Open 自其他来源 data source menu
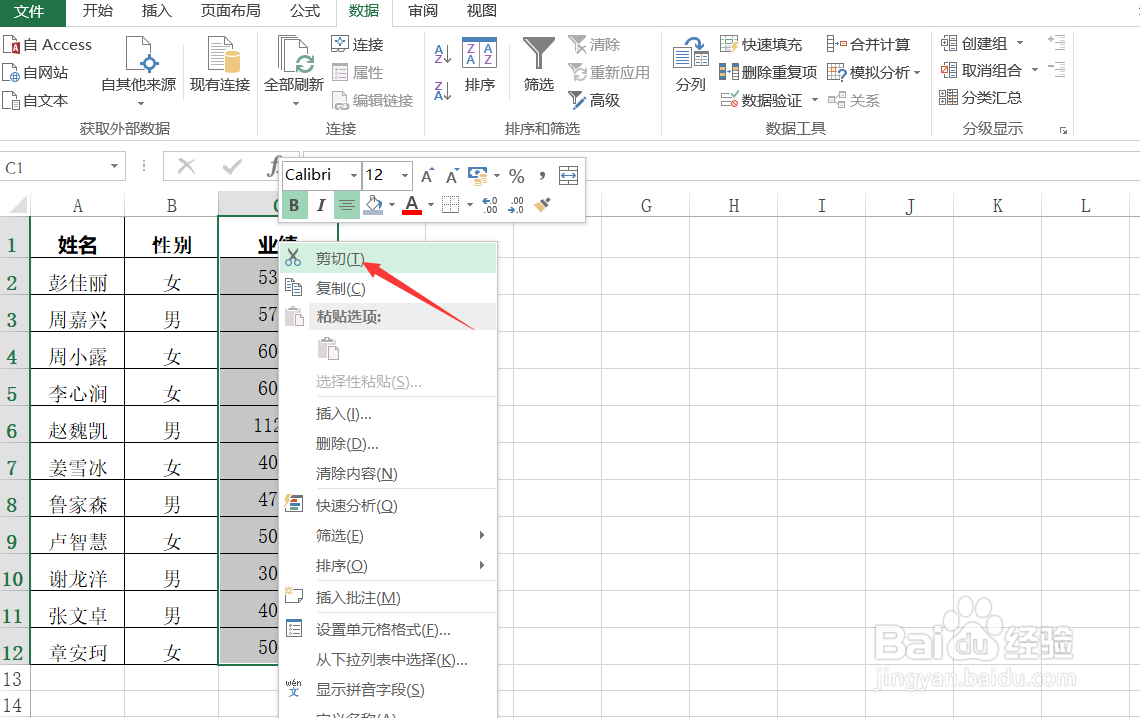The image size is (1140, 718). (x=139, y=73)
